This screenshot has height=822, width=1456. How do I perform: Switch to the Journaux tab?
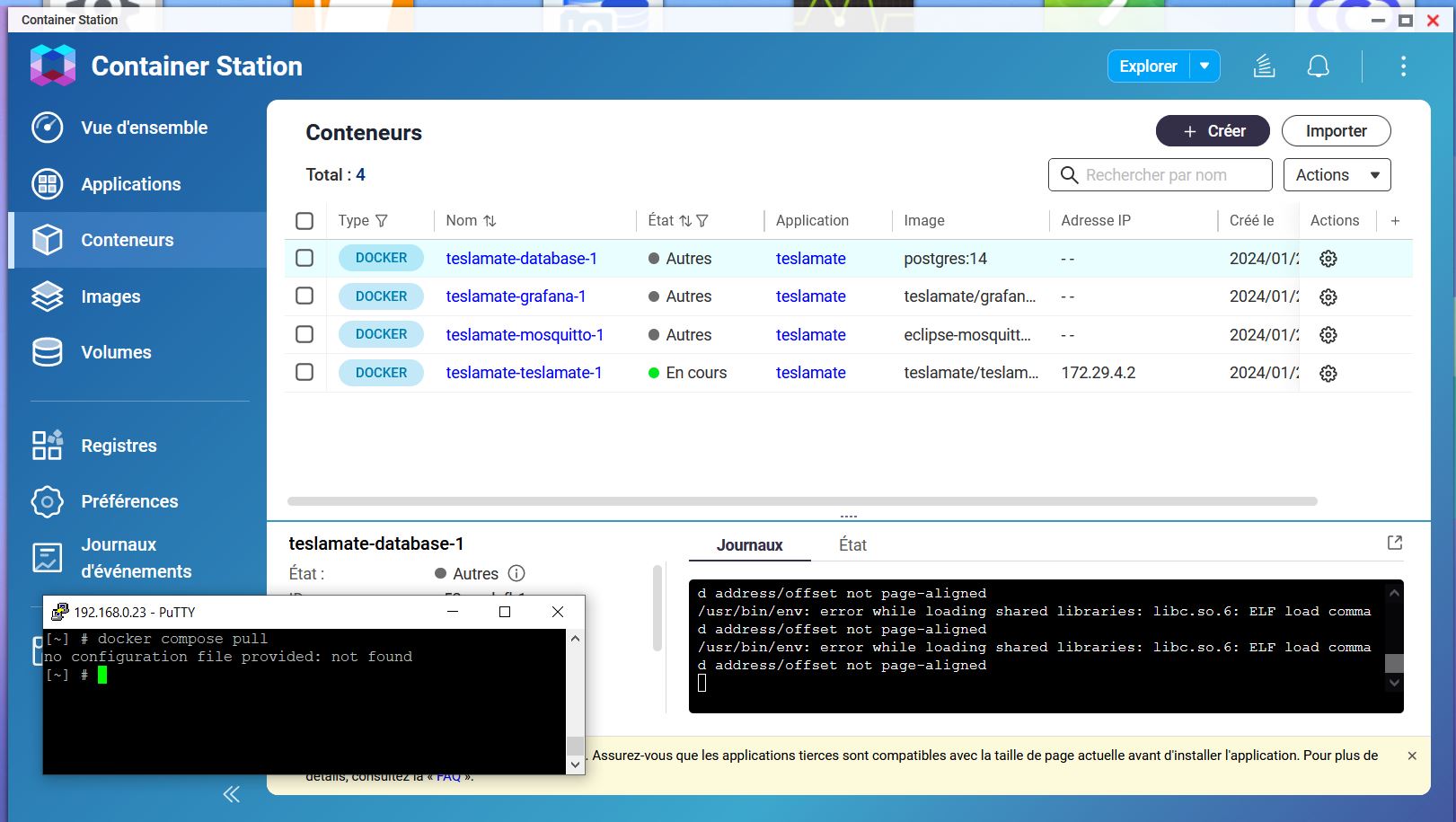(x=749, y=545)
